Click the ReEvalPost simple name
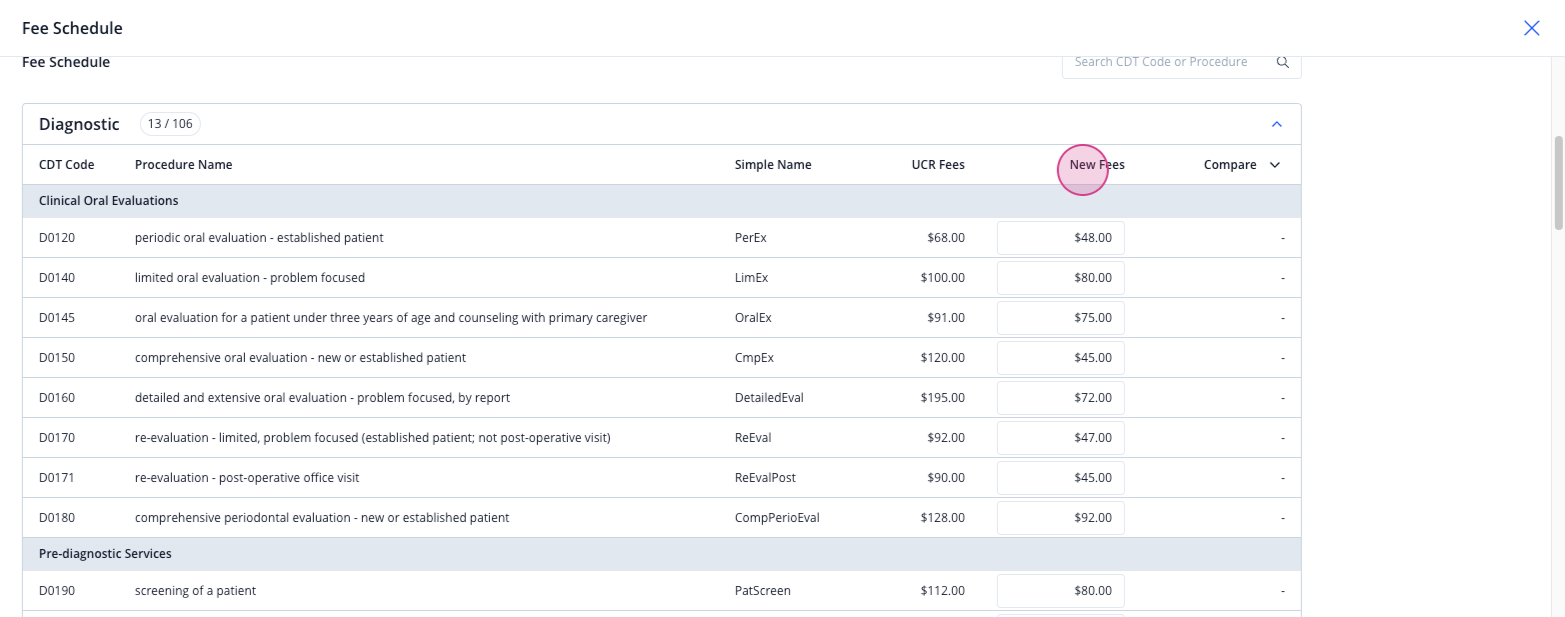The height and width of the screenshot is (617, 1565). point(765,478)
